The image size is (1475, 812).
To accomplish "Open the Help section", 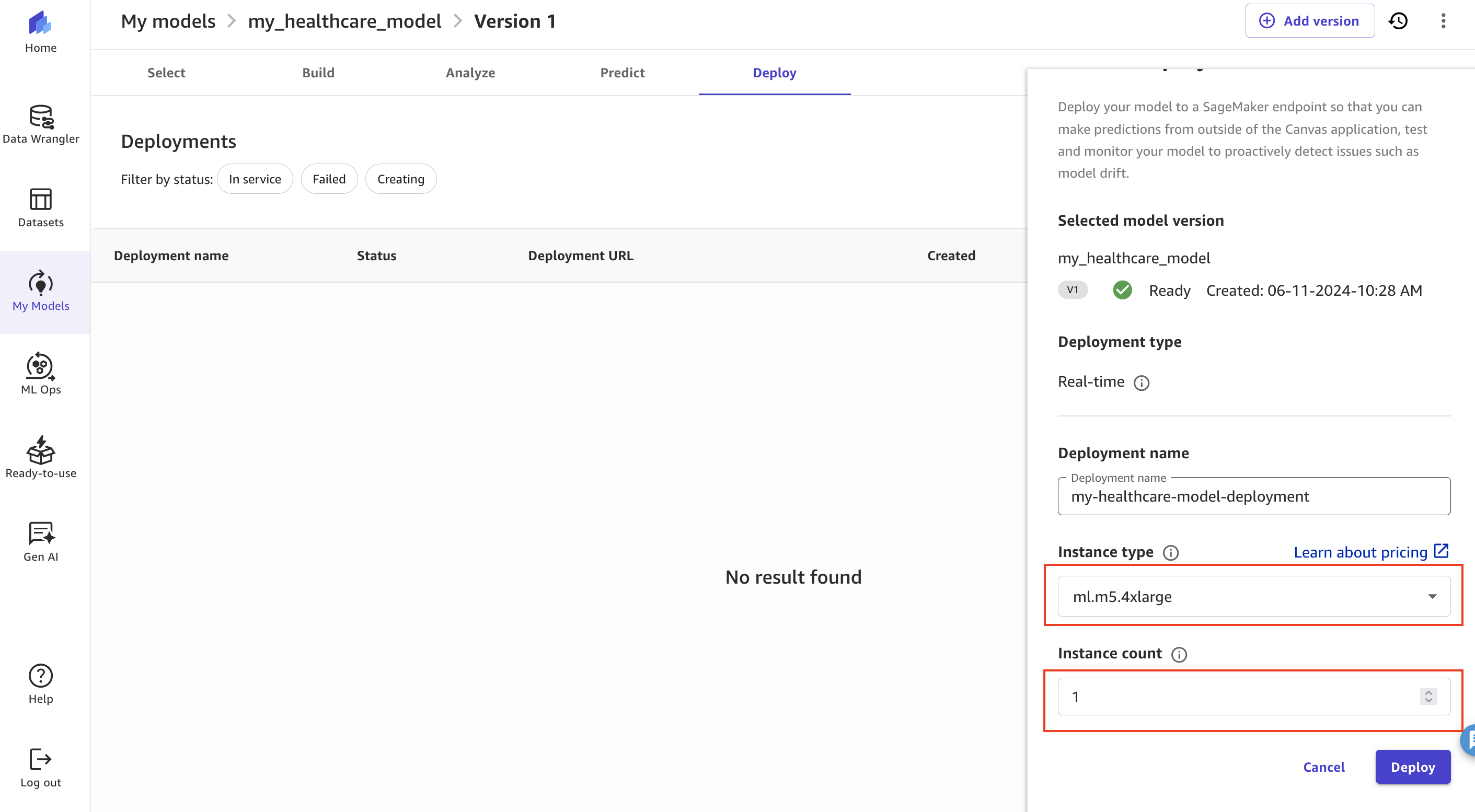I will click(x=40, y=683).
